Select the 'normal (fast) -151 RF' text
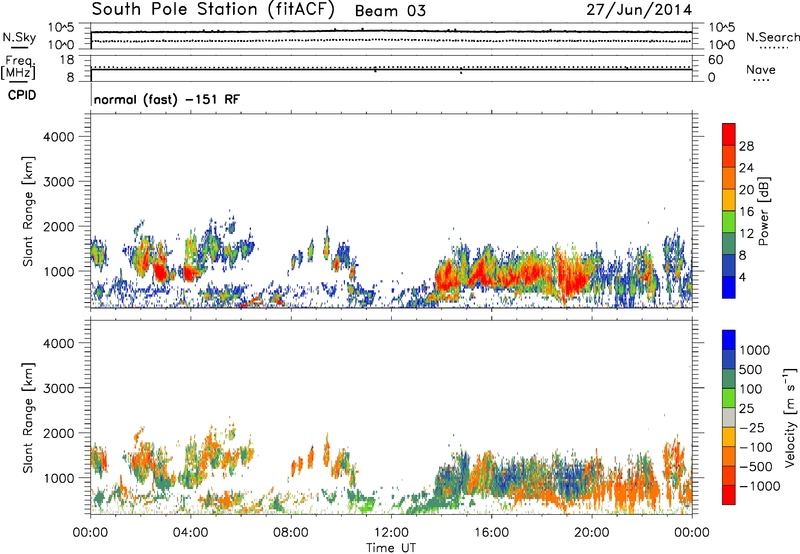This screenshot has width=800, height=554. coord(166,99)
